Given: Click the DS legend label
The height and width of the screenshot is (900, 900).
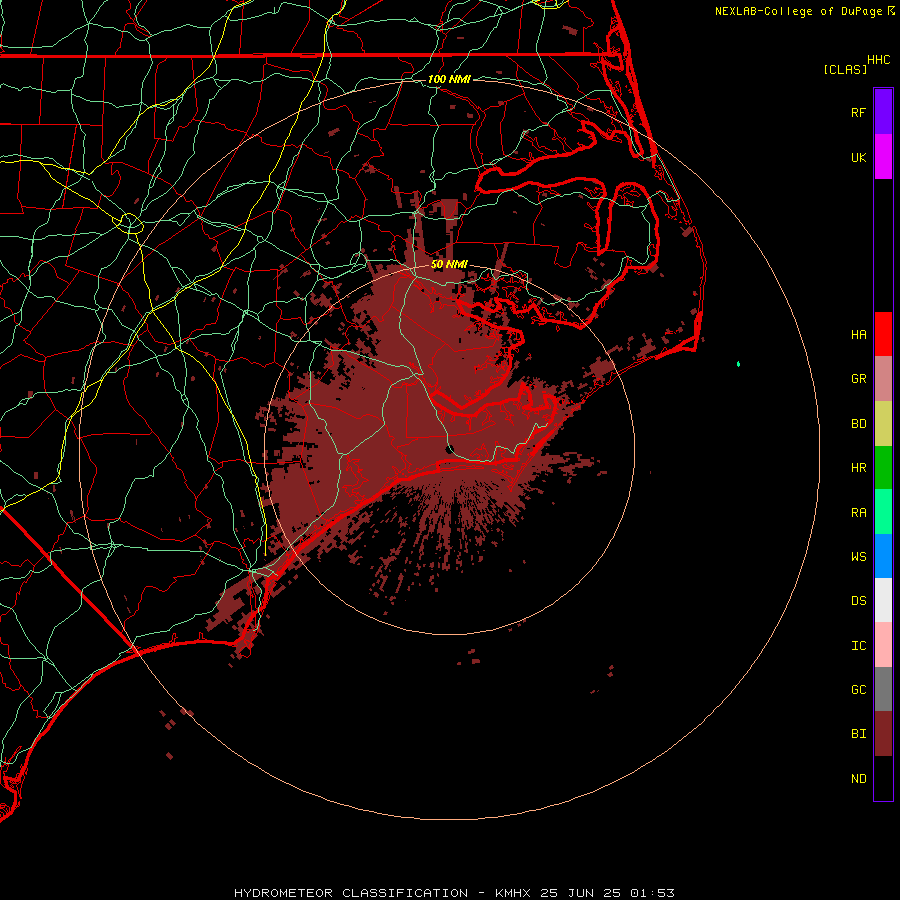Looking at the screenshot, I should (x=858, y=601).
